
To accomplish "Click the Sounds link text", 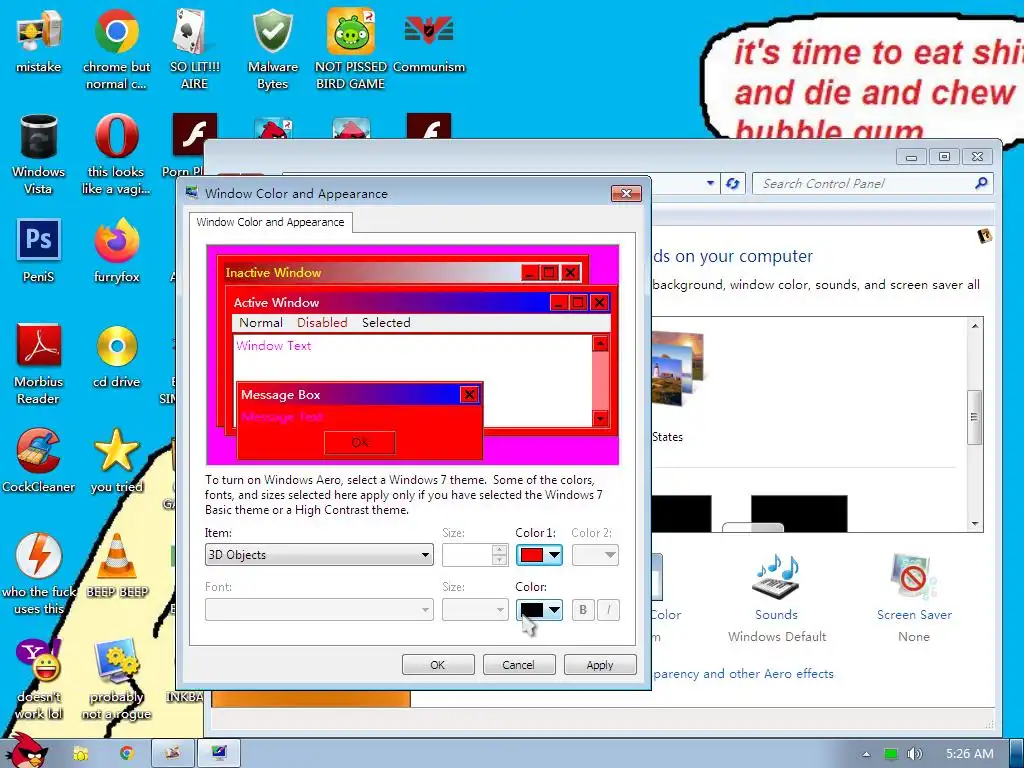I will [776, 615].
